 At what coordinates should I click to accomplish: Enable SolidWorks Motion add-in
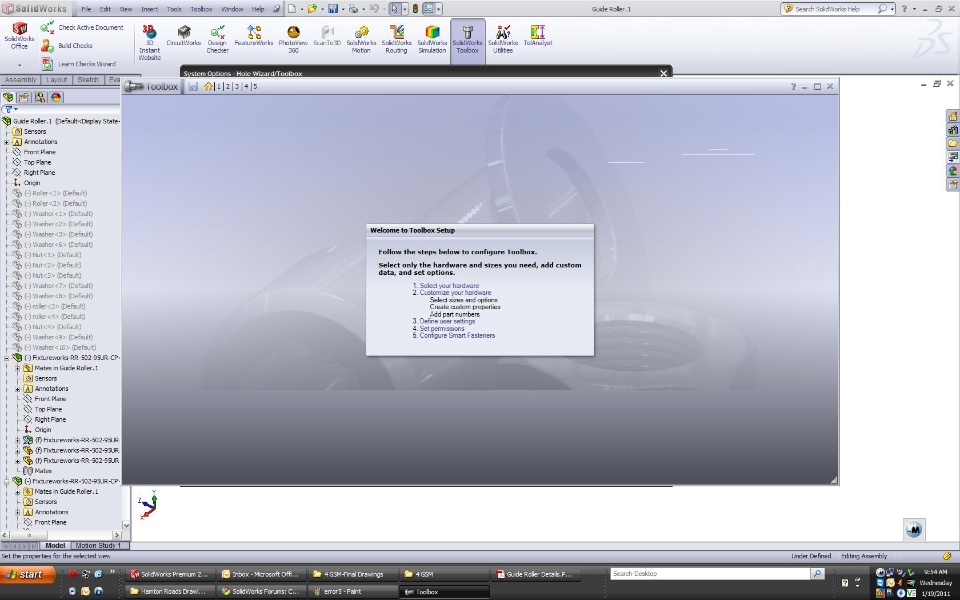pos(361,39)
